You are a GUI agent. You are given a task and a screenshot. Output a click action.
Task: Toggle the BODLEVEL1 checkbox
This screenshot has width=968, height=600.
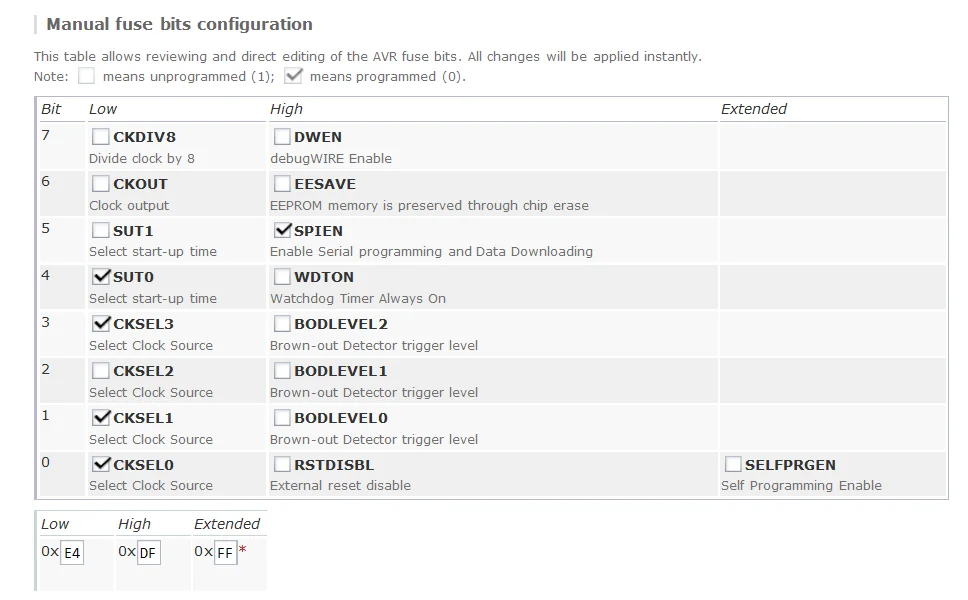(x=282, y=371)
